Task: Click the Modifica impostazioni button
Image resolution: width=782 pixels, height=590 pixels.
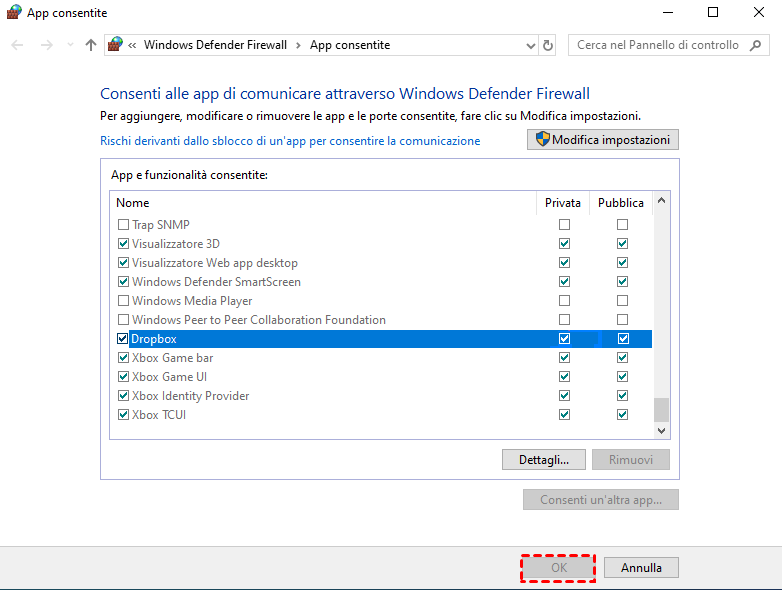Action: pos(603,140)
